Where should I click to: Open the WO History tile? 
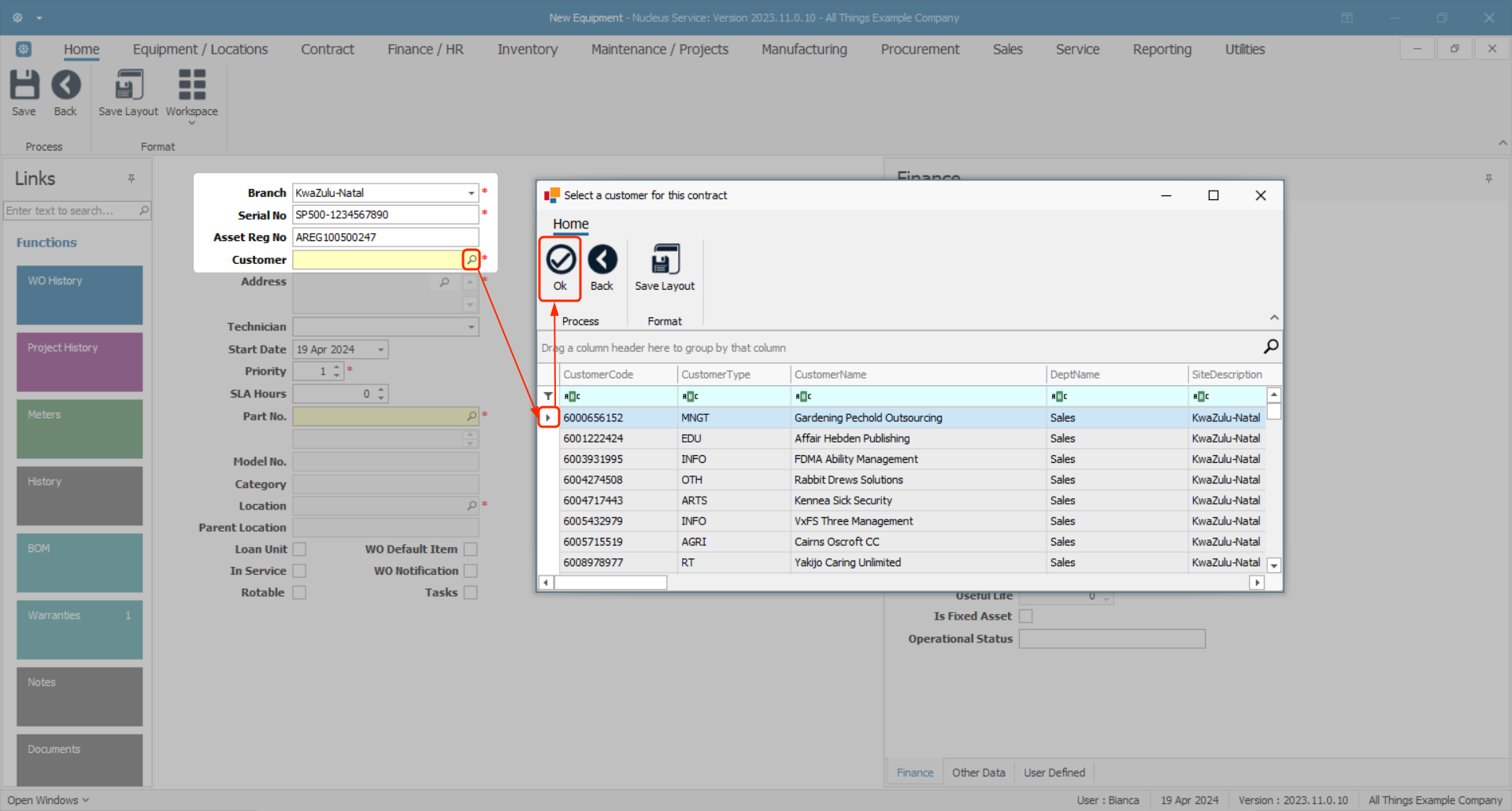[x=80, y=295]
